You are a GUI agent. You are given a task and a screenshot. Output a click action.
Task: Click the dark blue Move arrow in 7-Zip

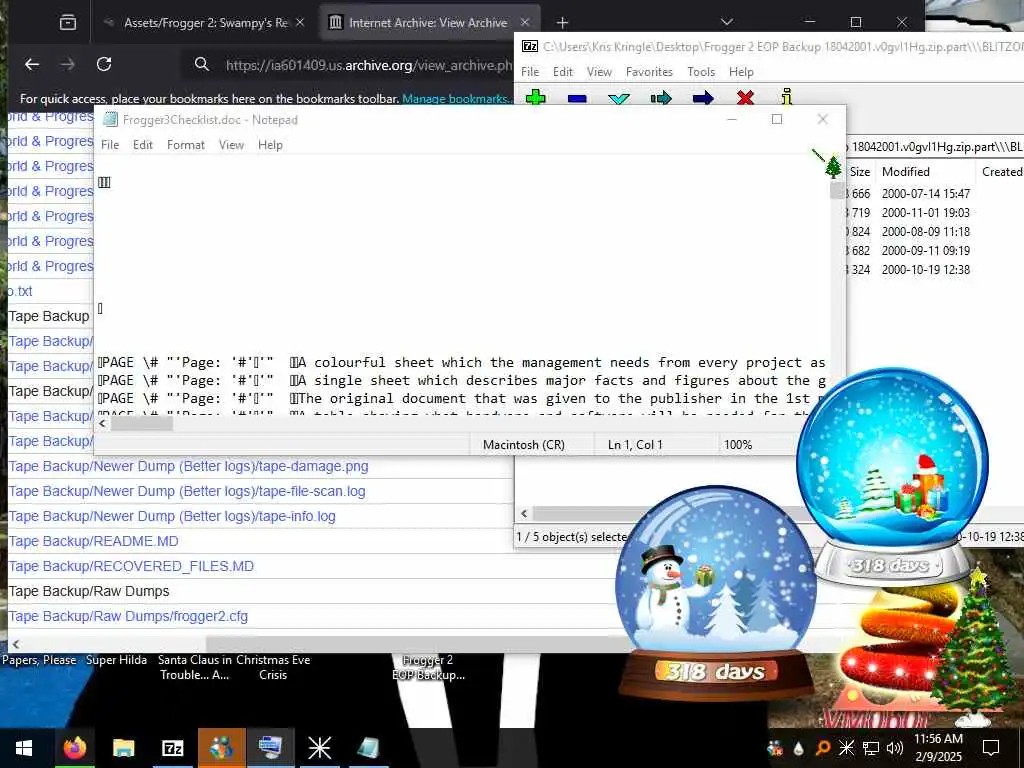click(703, 99)
